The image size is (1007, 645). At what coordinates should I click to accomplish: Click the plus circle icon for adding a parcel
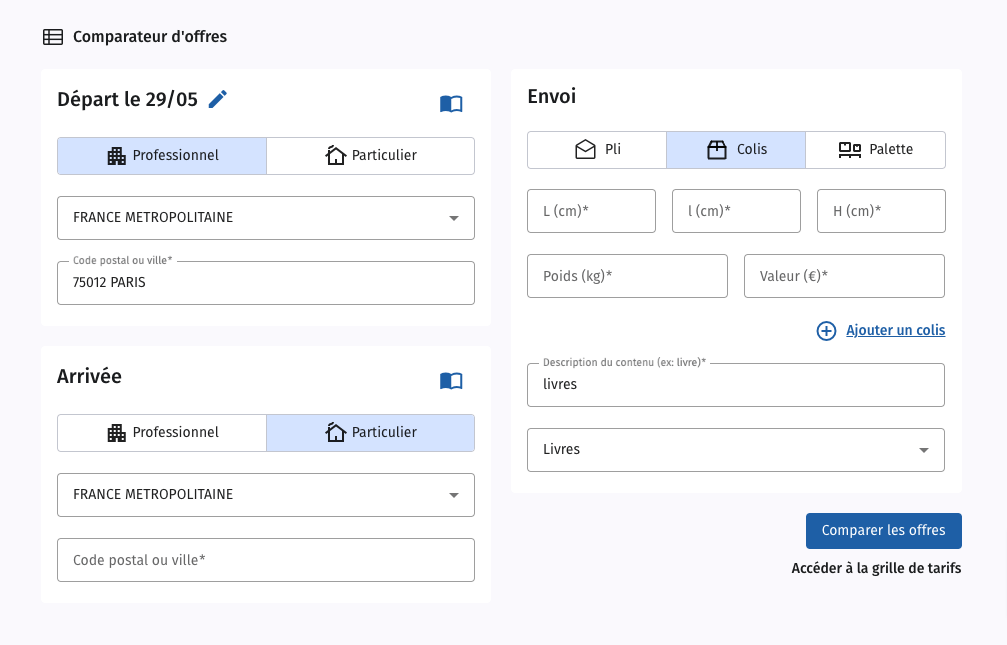coord(826,331)
